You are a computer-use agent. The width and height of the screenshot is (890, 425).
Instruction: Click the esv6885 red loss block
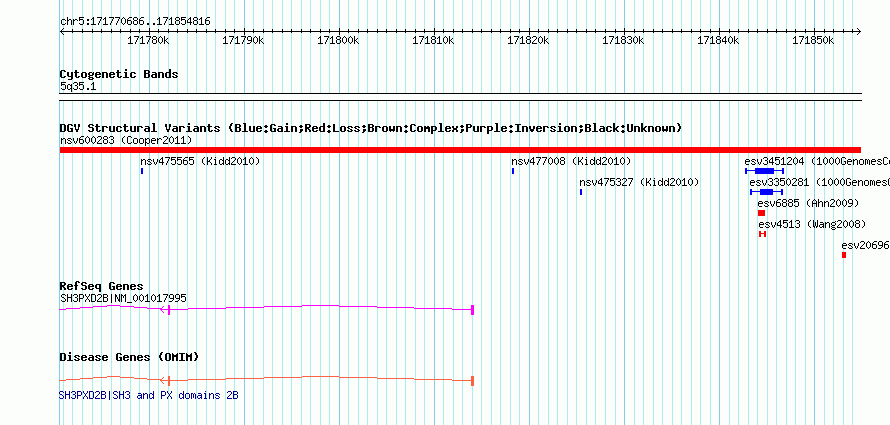(762, 213)
